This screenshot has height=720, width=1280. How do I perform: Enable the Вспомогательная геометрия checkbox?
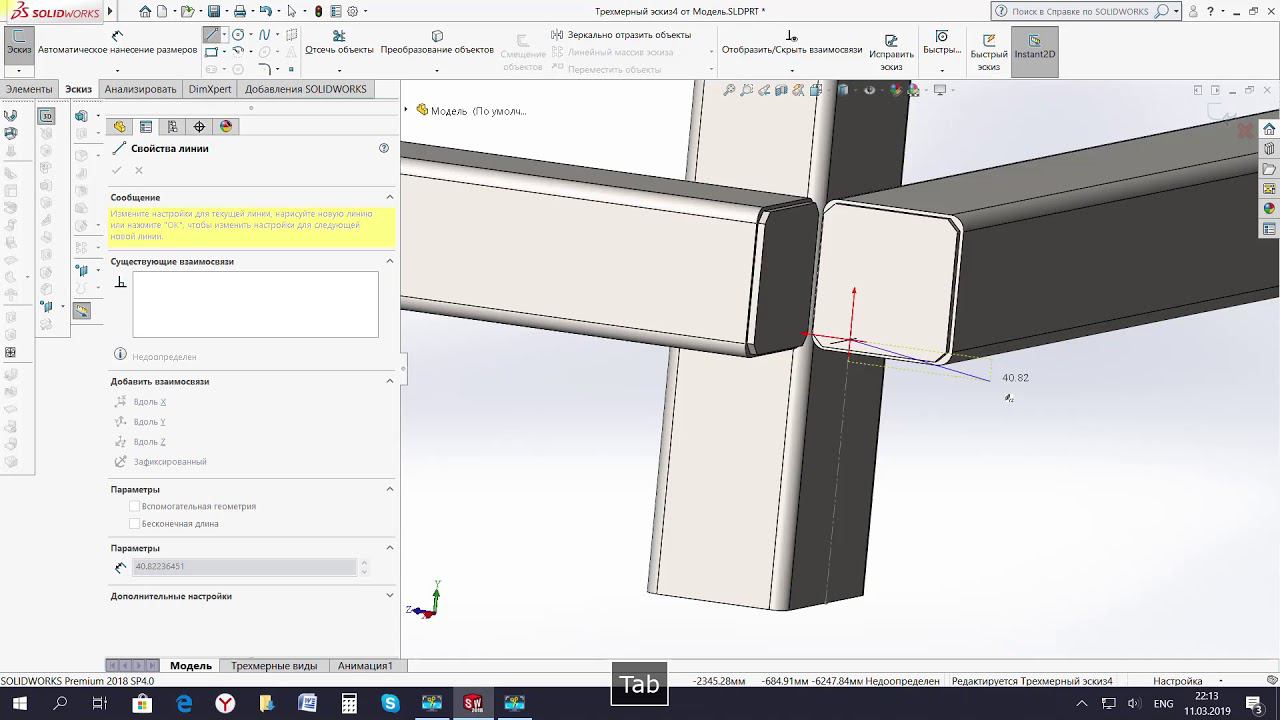(x=135, y=507)
